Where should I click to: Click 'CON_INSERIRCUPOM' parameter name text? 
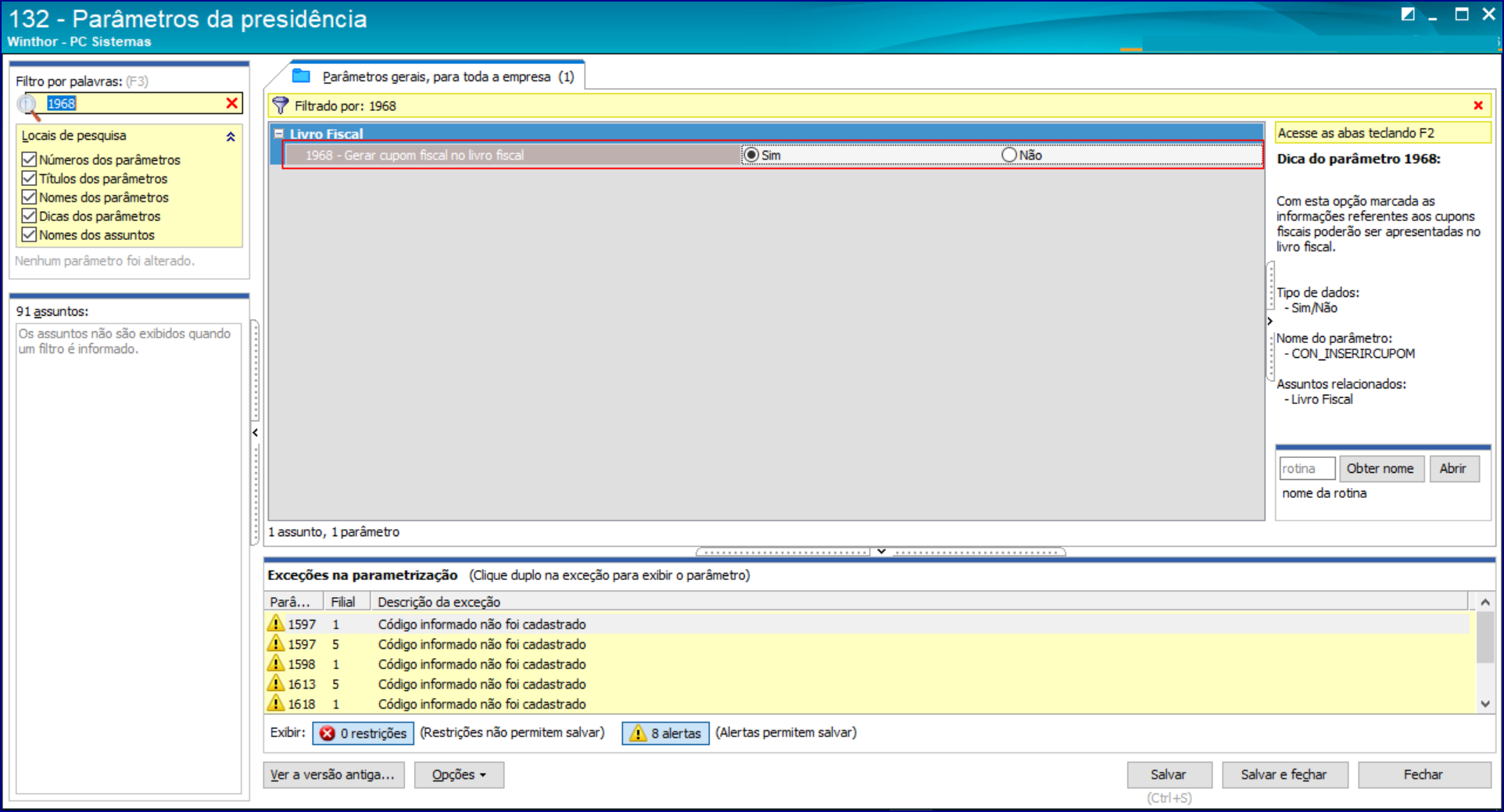pos(1353,353)
